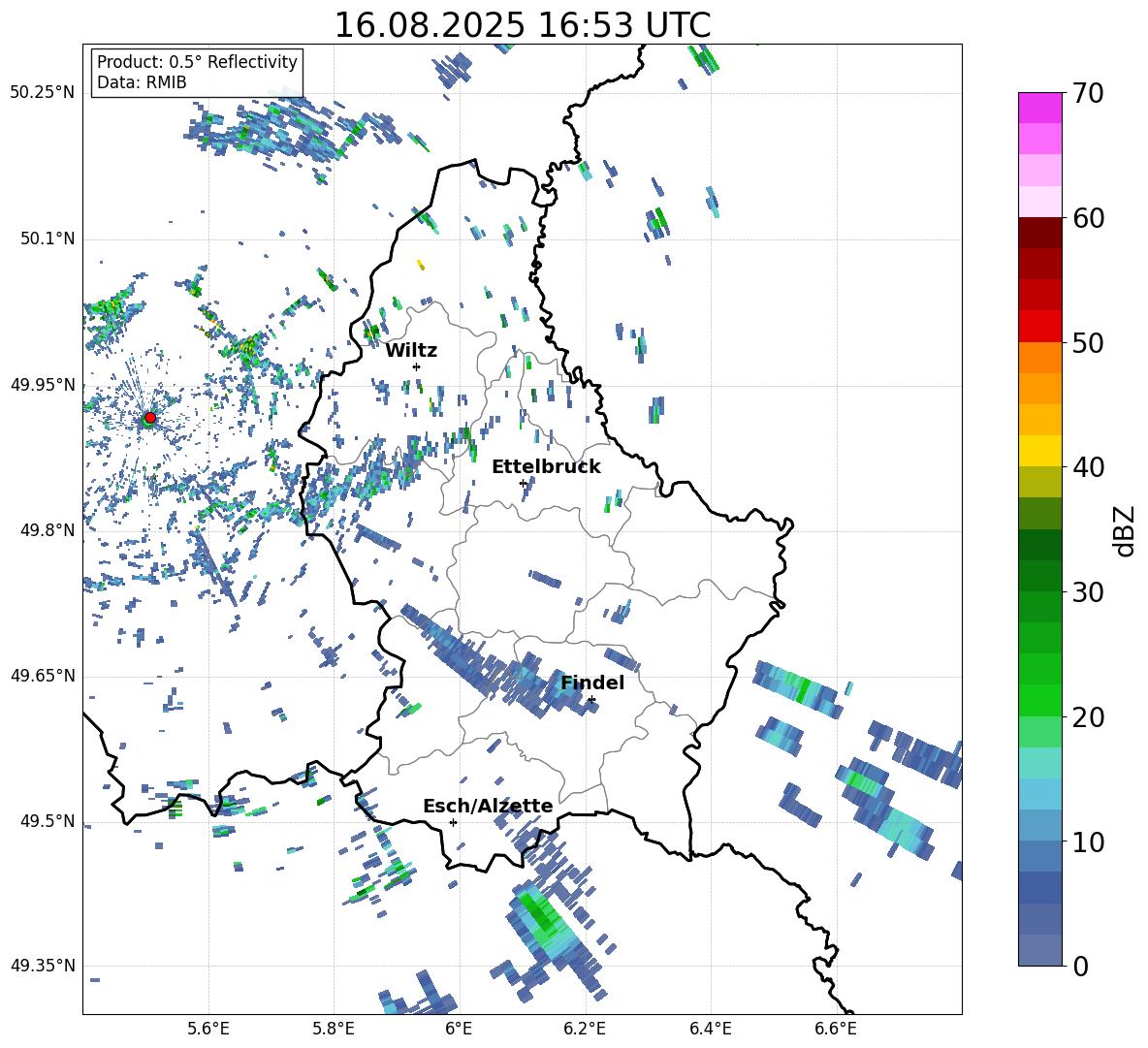Click the 5.8°E longitude label
Image resolution: width=1148 pixels, height=1048 pixels.
pos(334,1029)
